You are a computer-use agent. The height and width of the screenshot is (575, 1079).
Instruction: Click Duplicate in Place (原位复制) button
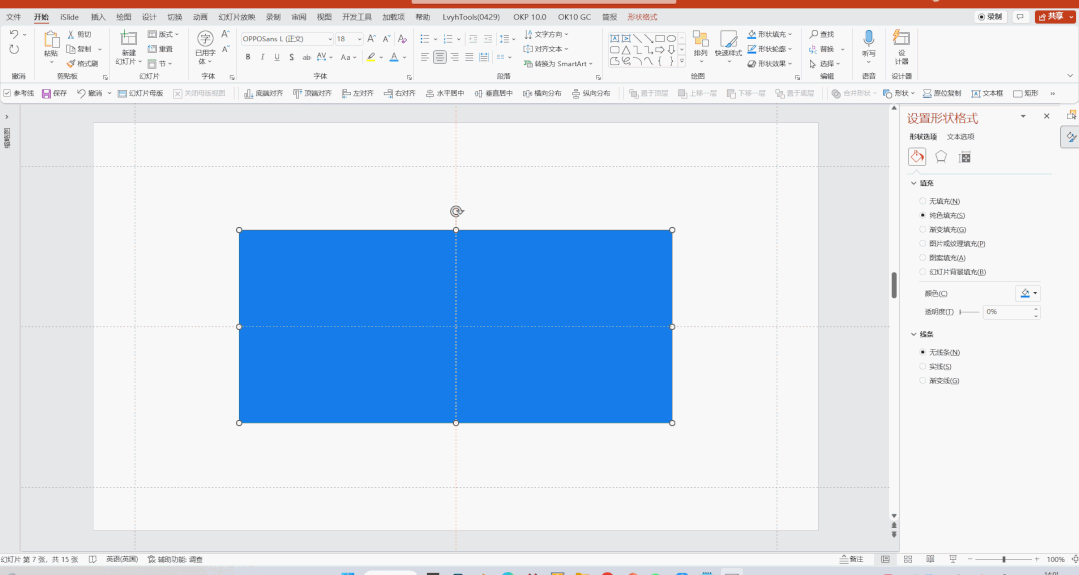pos(942,94)
